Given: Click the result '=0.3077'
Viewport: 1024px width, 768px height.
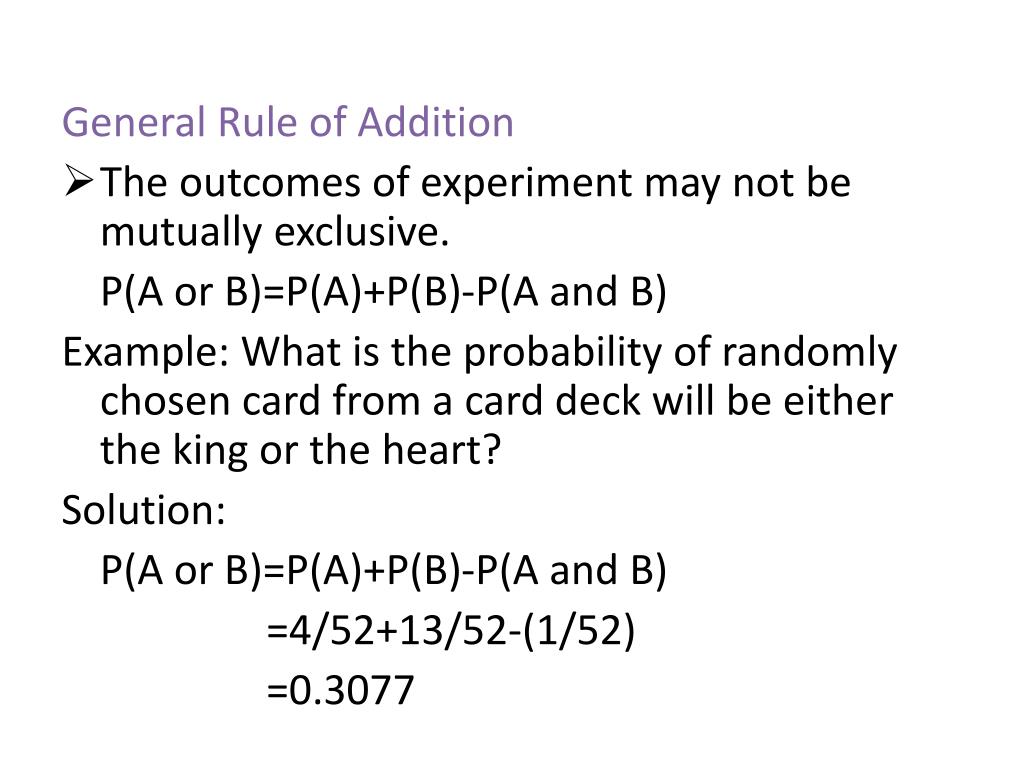Looking at the screenshot, I should point(340,690).
